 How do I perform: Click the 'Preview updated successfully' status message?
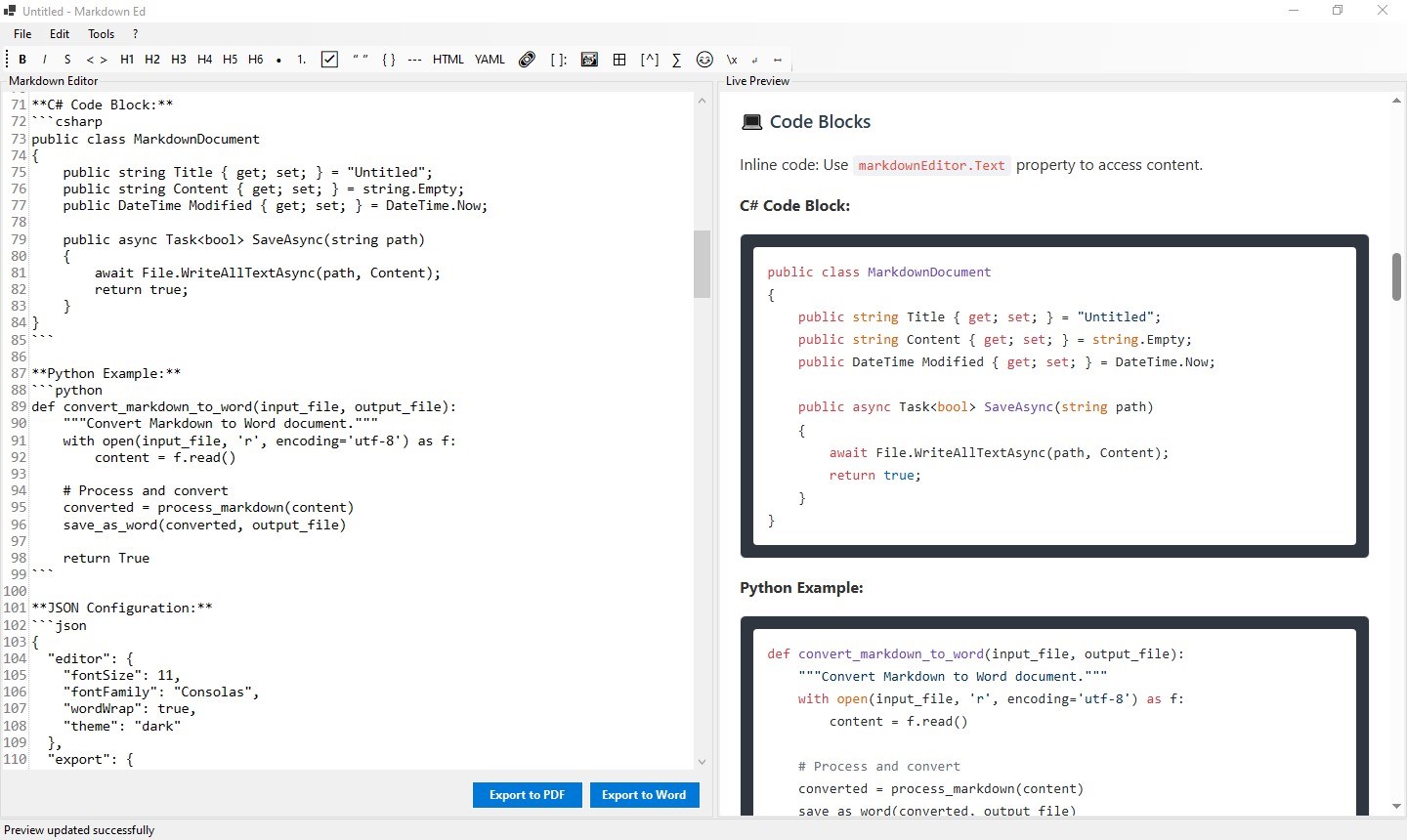click(79, 830)
